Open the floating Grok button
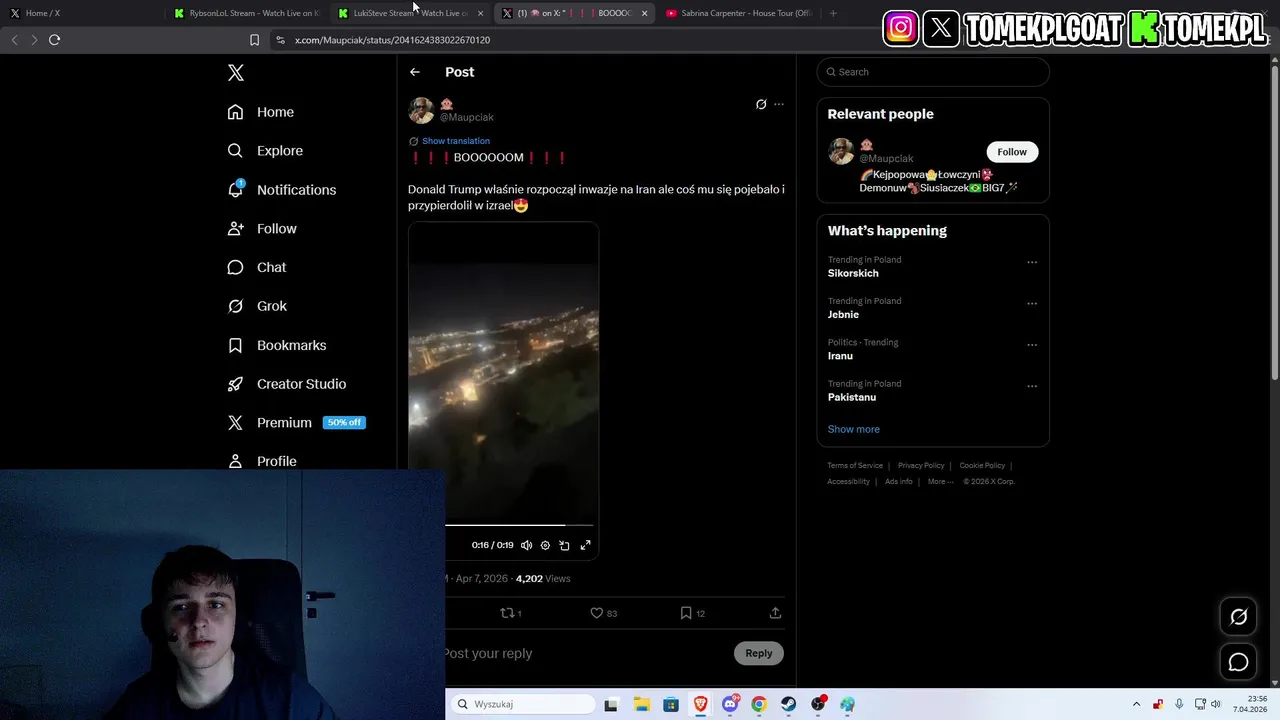Image resolution: width=1280 pixels, height=720 pixels. 1238,617
